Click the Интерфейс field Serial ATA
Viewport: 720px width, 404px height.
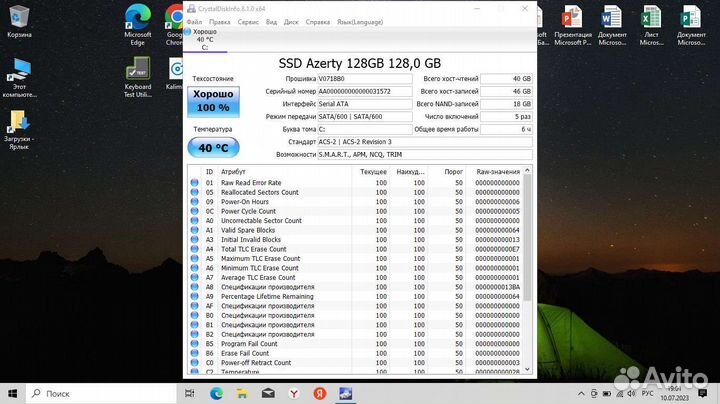pyautogui.click(x=365, y=104)
